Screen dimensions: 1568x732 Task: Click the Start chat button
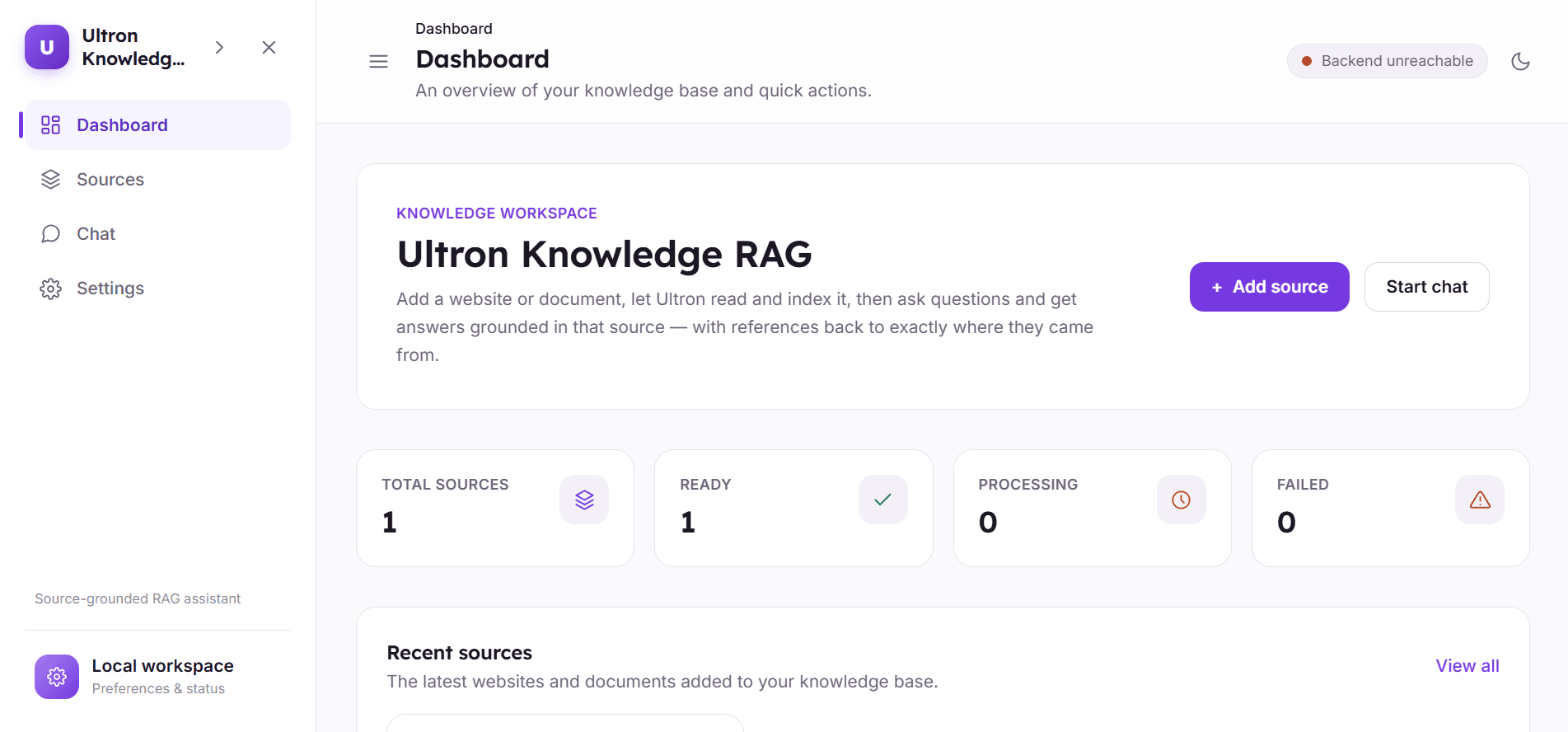[1427, 287]
